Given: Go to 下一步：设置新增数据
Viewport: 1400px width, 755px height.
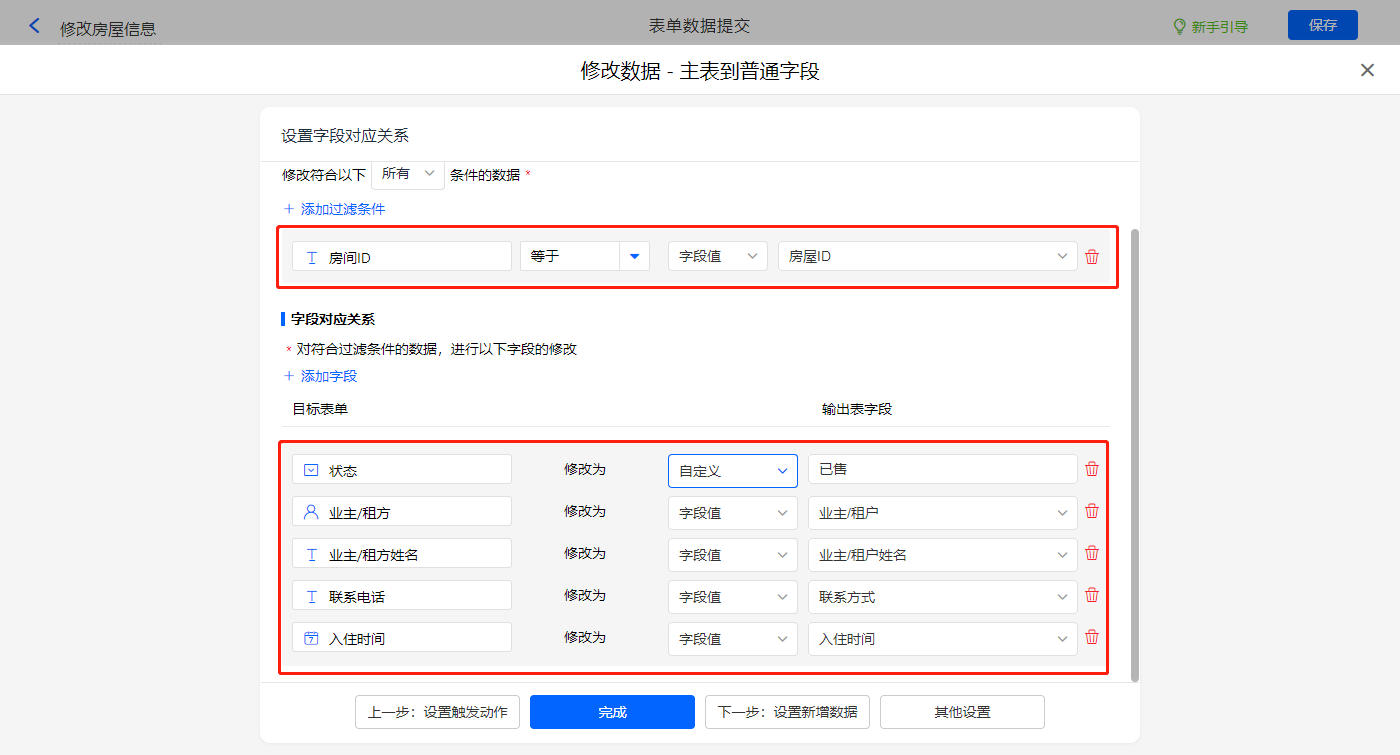Looking at the screenshot, I should click(x=787, y=713).
